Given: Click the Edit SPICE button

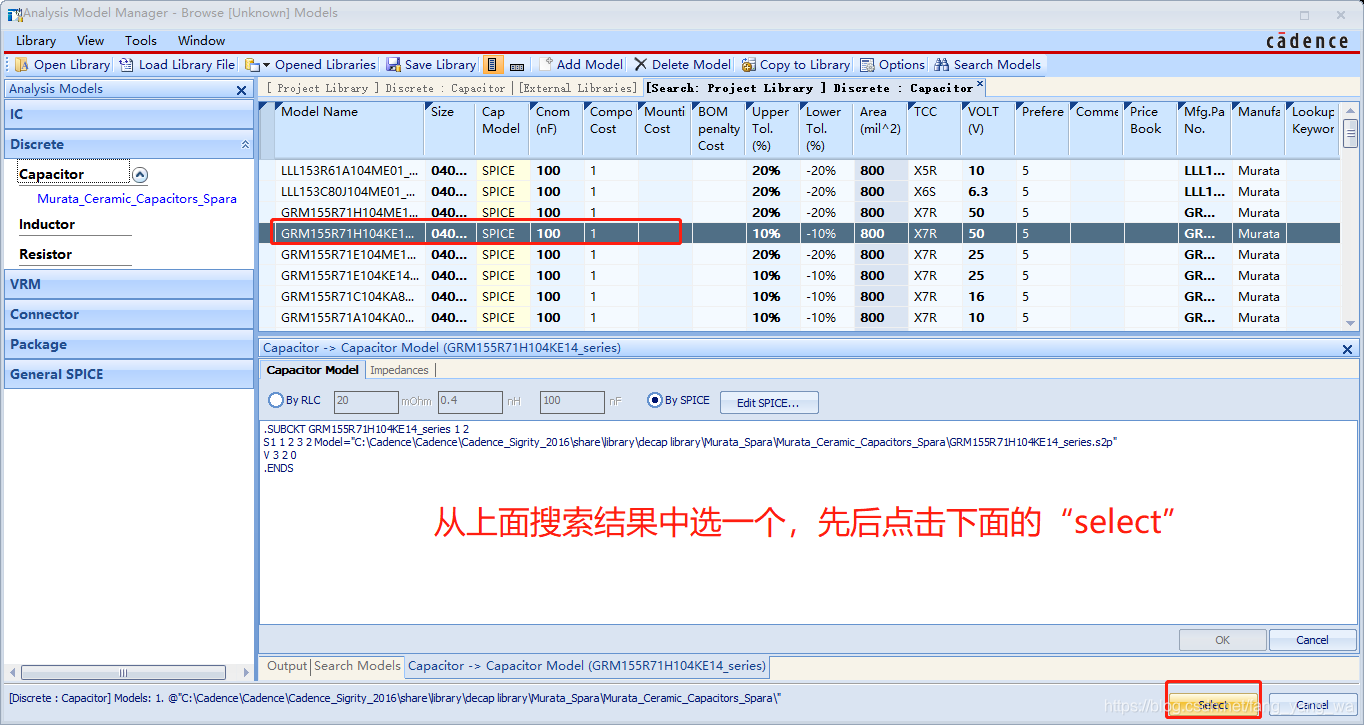Looking at the screenshot, I should tap(768, 402).
